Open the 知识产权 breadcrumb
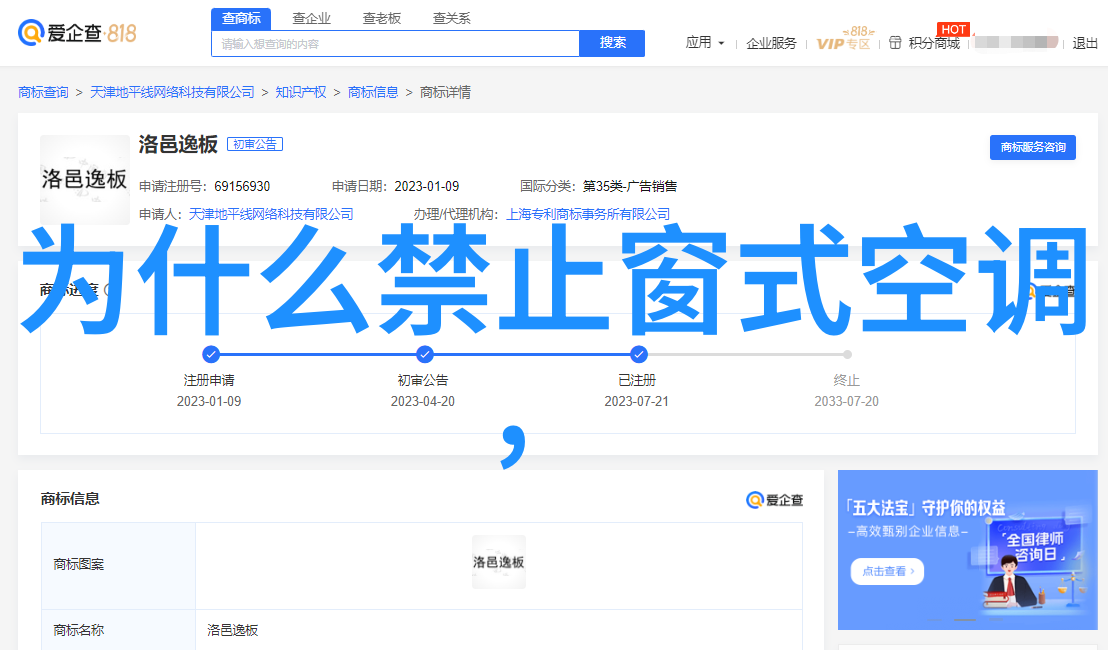Screen dimensions: 1108x650 (x=301, y=93)
